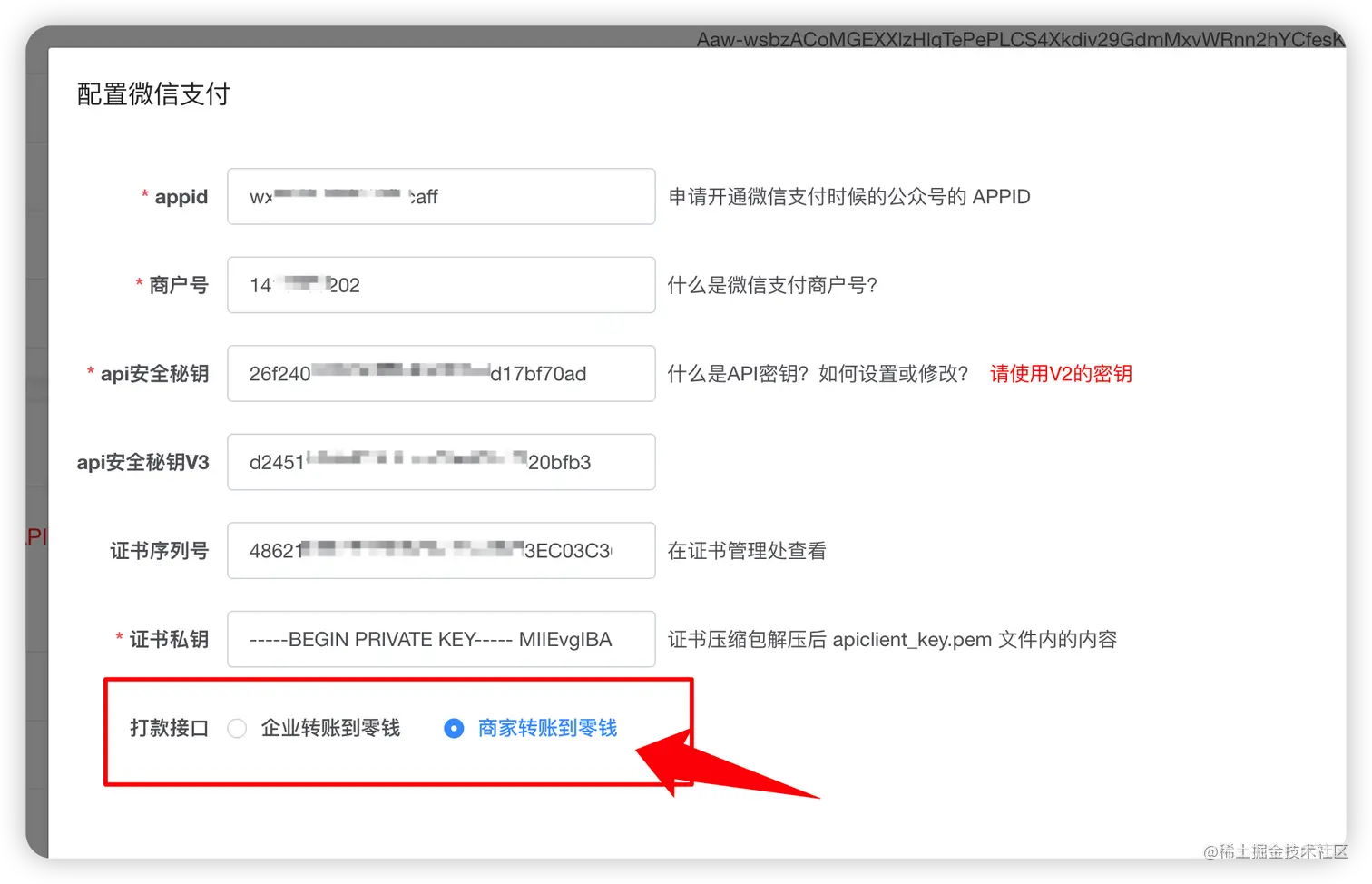Click the apiclient_key.pem hint text

click(x=892, y=639)
